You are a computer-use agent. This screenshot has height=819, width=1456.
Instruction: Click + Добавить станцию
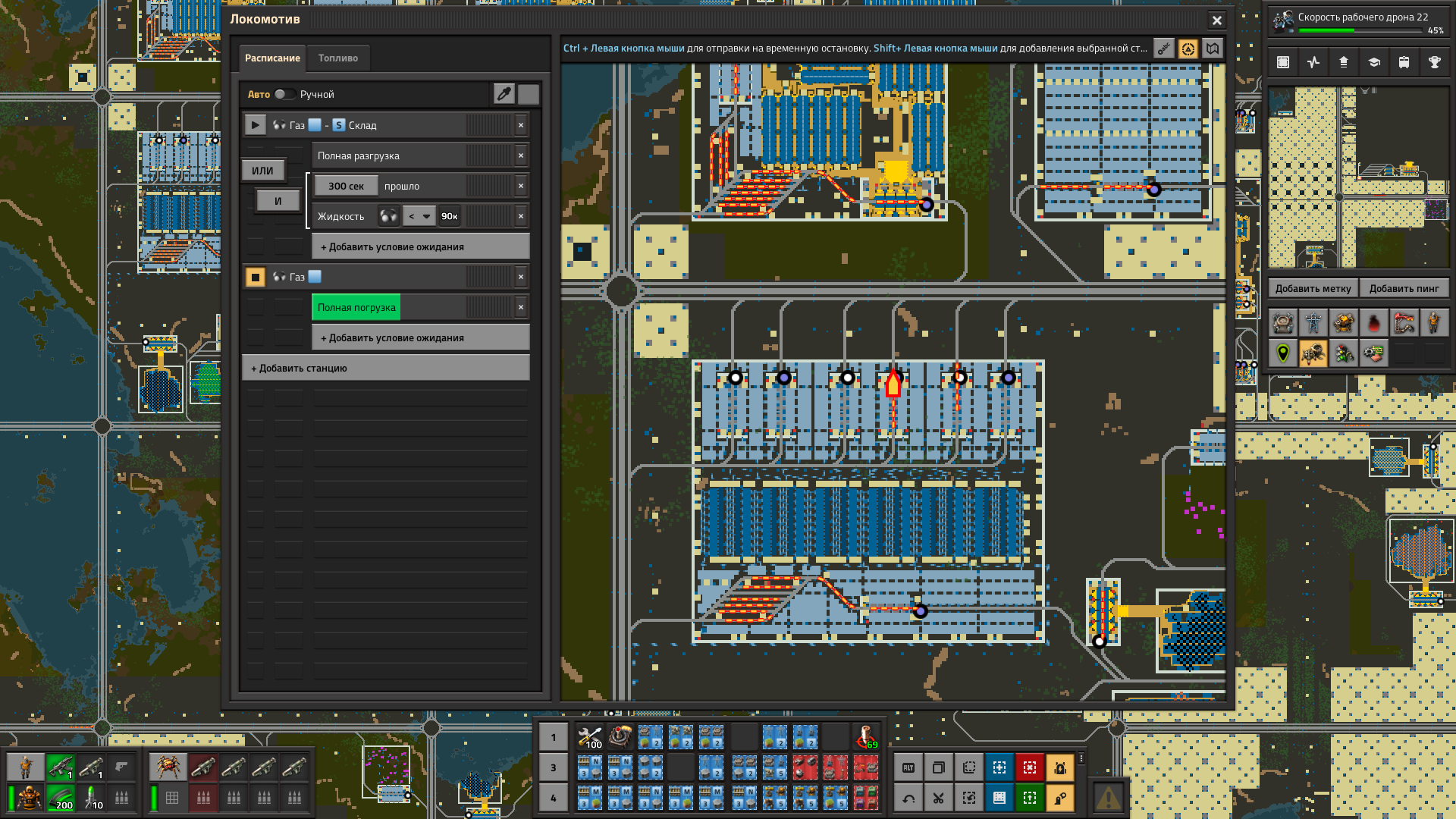(x=386, y=368)
